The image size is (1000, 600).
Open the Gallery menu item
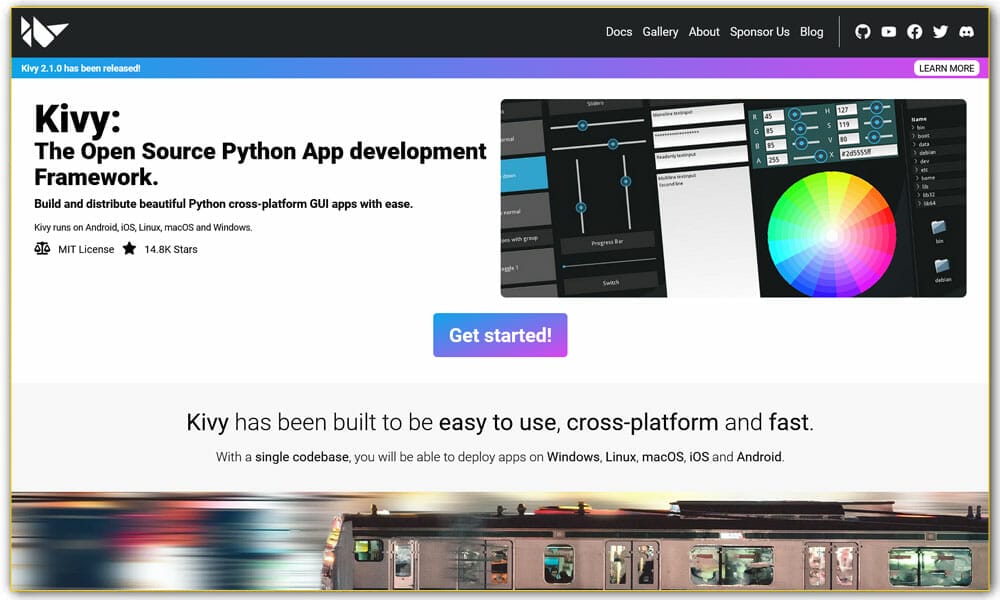click(x=660, y=31)
